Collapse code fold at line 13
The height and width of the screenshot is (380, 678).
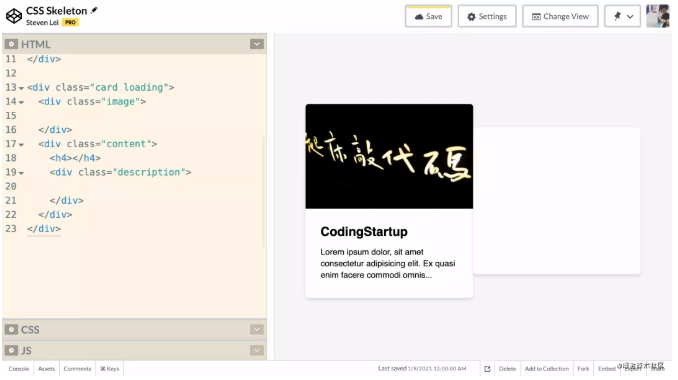[21, 88]
